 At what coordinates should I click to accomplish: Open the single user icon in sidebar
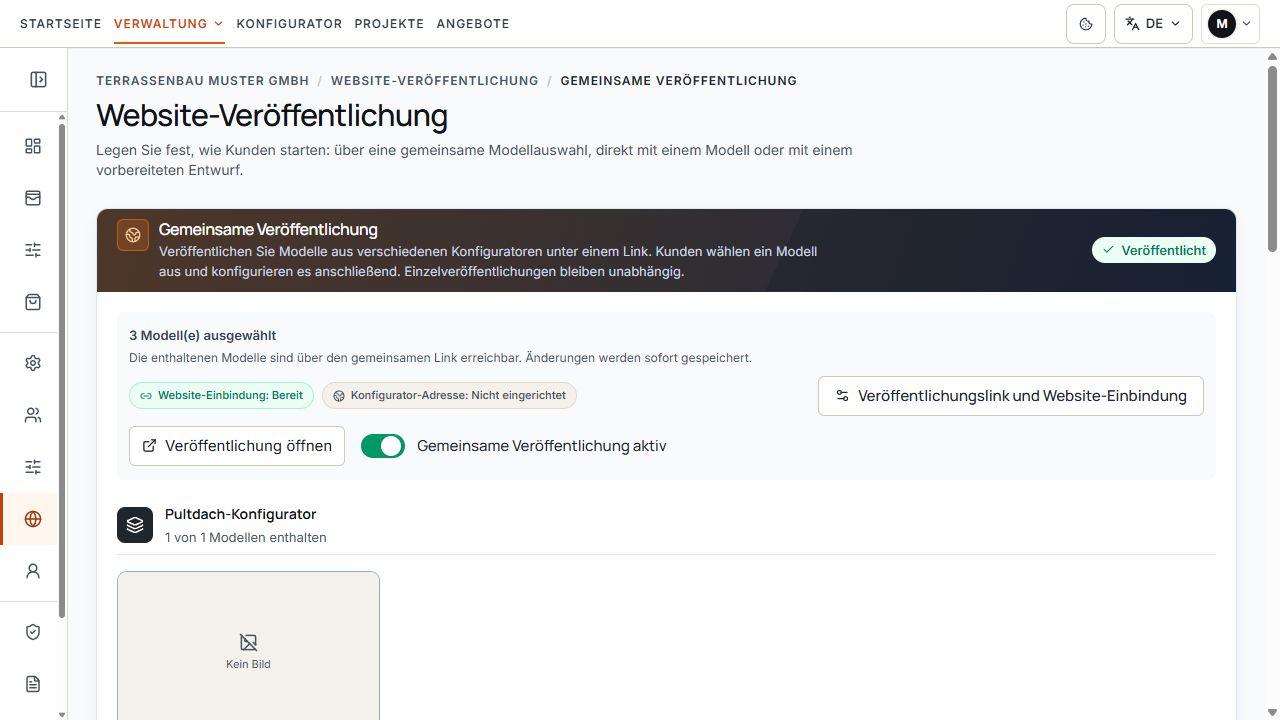(x=33, y=571)
